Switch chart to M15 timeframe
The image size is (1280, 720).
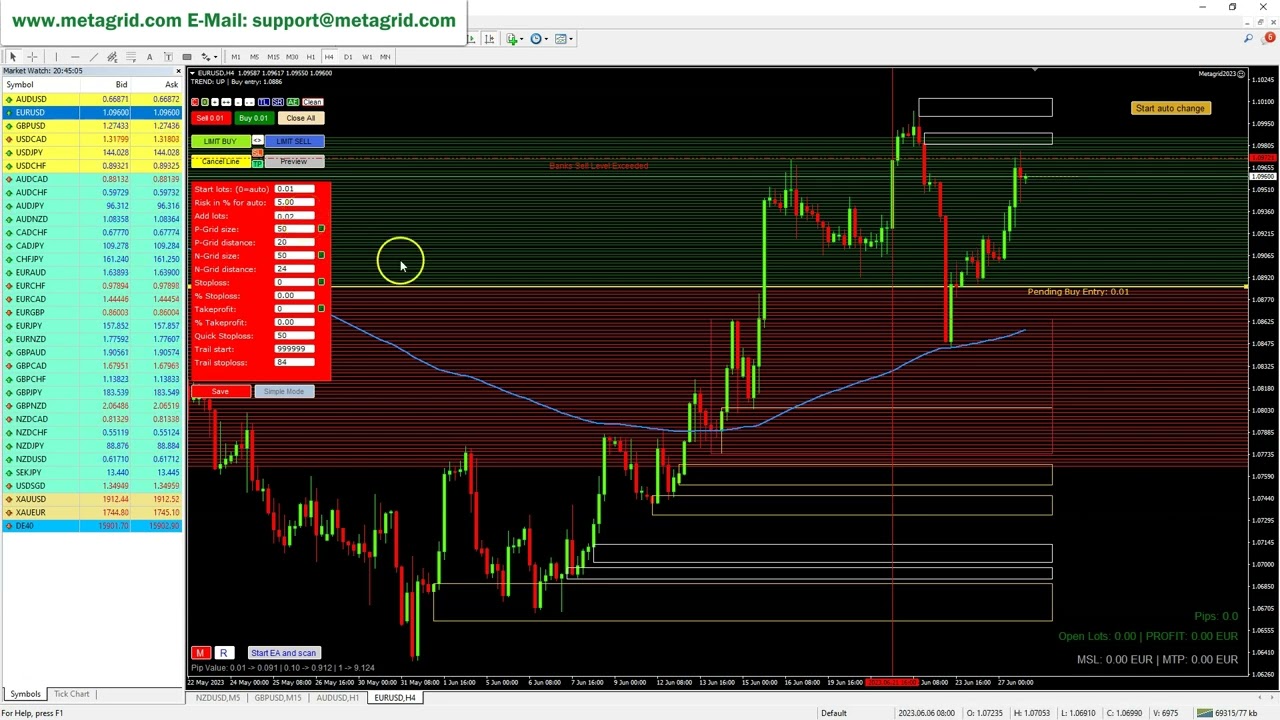273,57
